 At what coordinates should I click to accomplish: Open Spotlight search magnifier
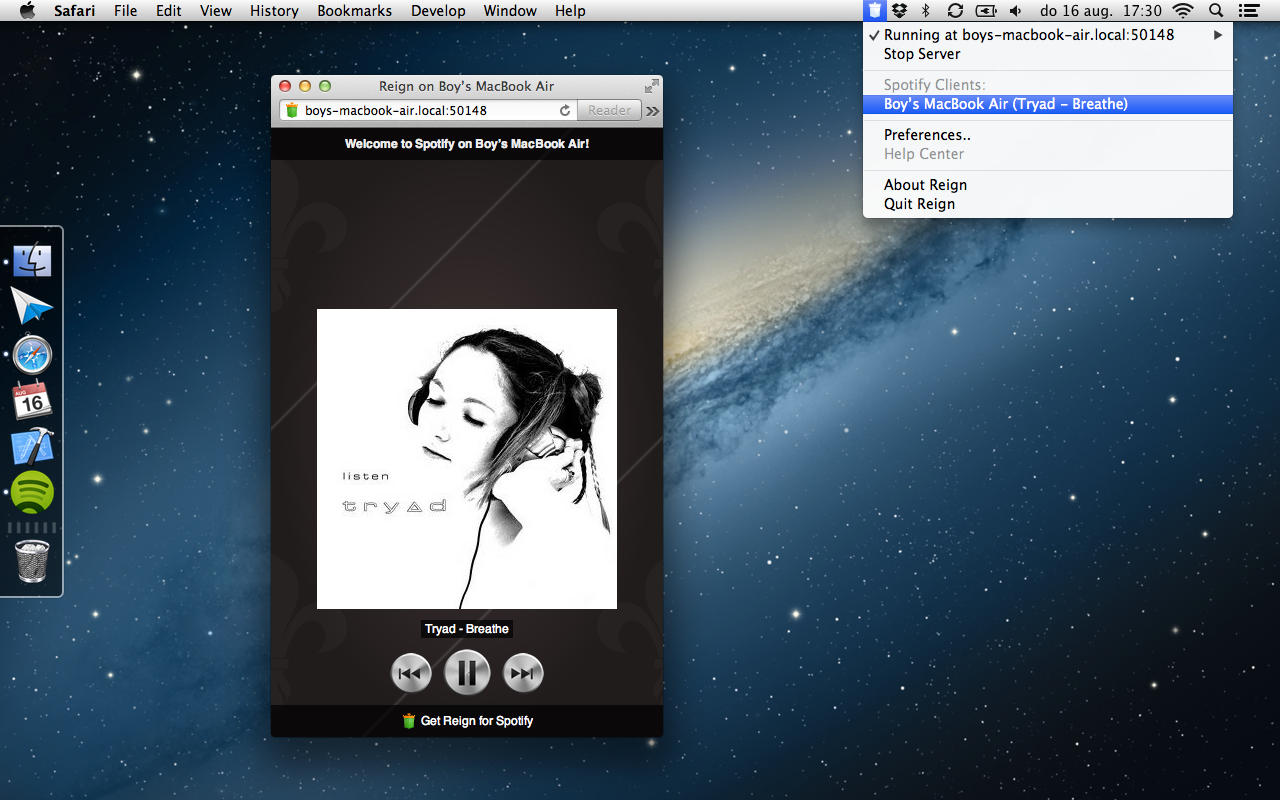click(x=1216, y=11)
